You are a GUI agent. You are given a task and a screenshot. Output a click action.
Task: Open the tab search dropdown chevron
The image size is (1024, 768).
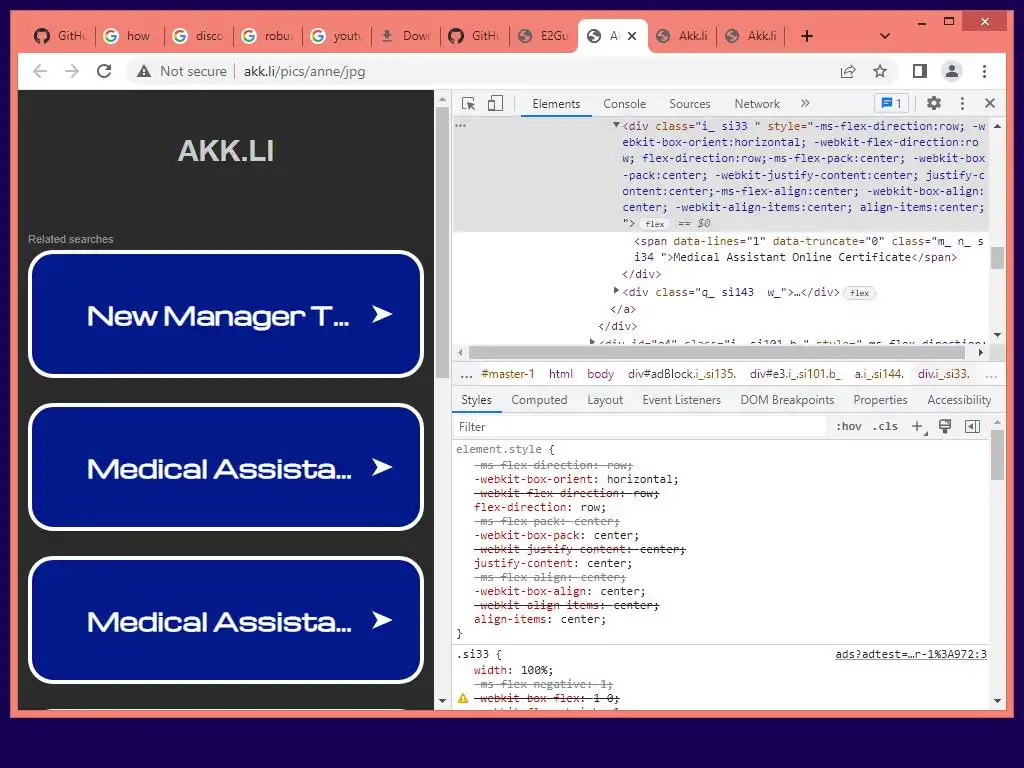coord(885,36)
